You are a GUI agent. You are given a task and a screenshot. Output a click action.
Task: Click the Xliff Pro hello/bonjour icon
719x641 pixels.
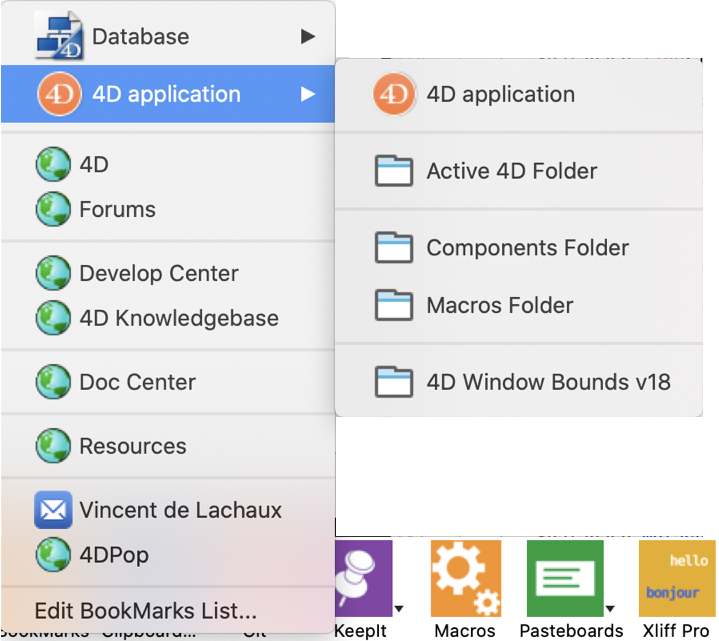tap(677, 578)
